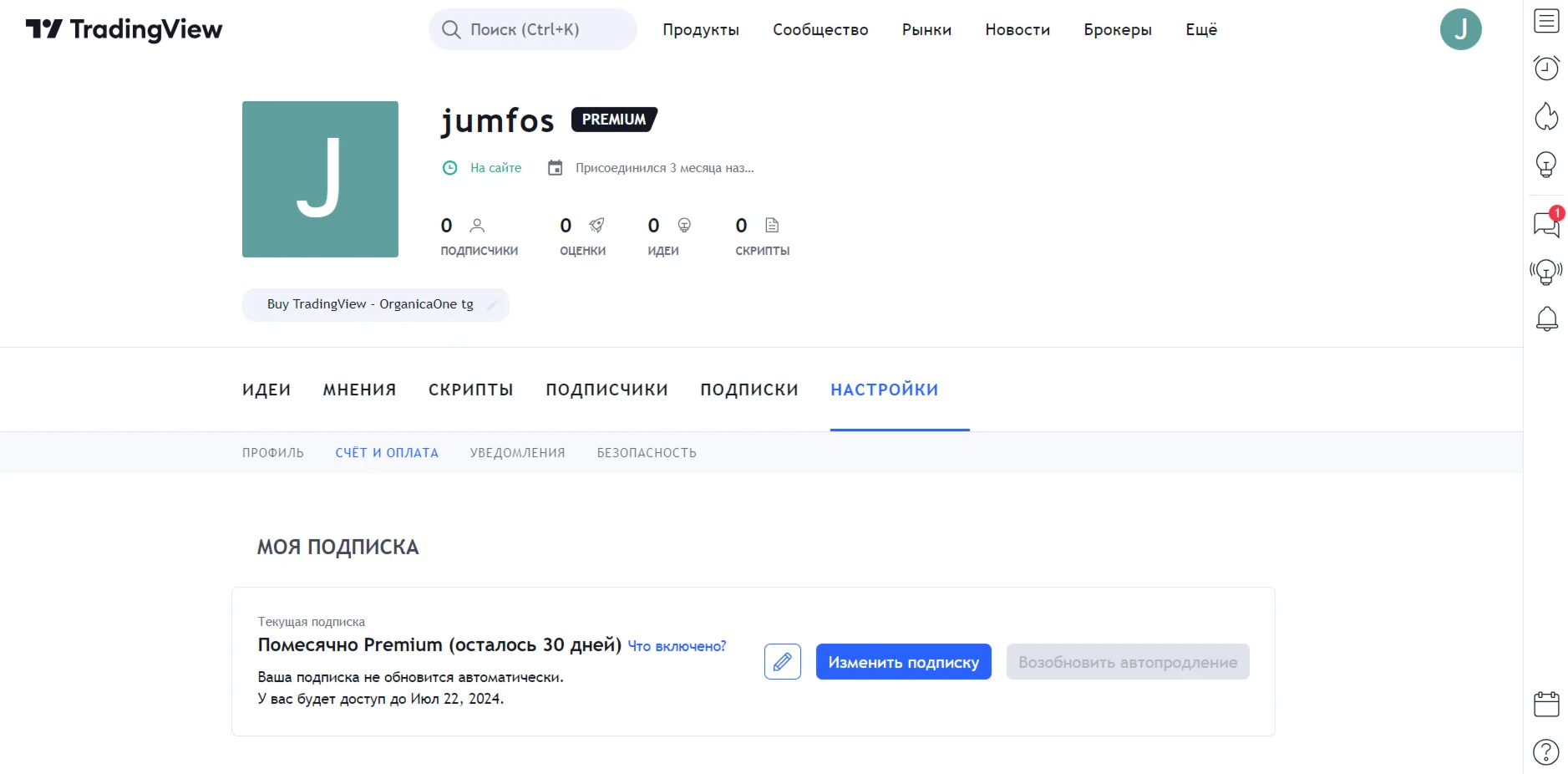The width and height of the screenshot is (1568, 774).
Task: Open chats with unread badge
Action: pyautogui.click(x=1546, y=224)
